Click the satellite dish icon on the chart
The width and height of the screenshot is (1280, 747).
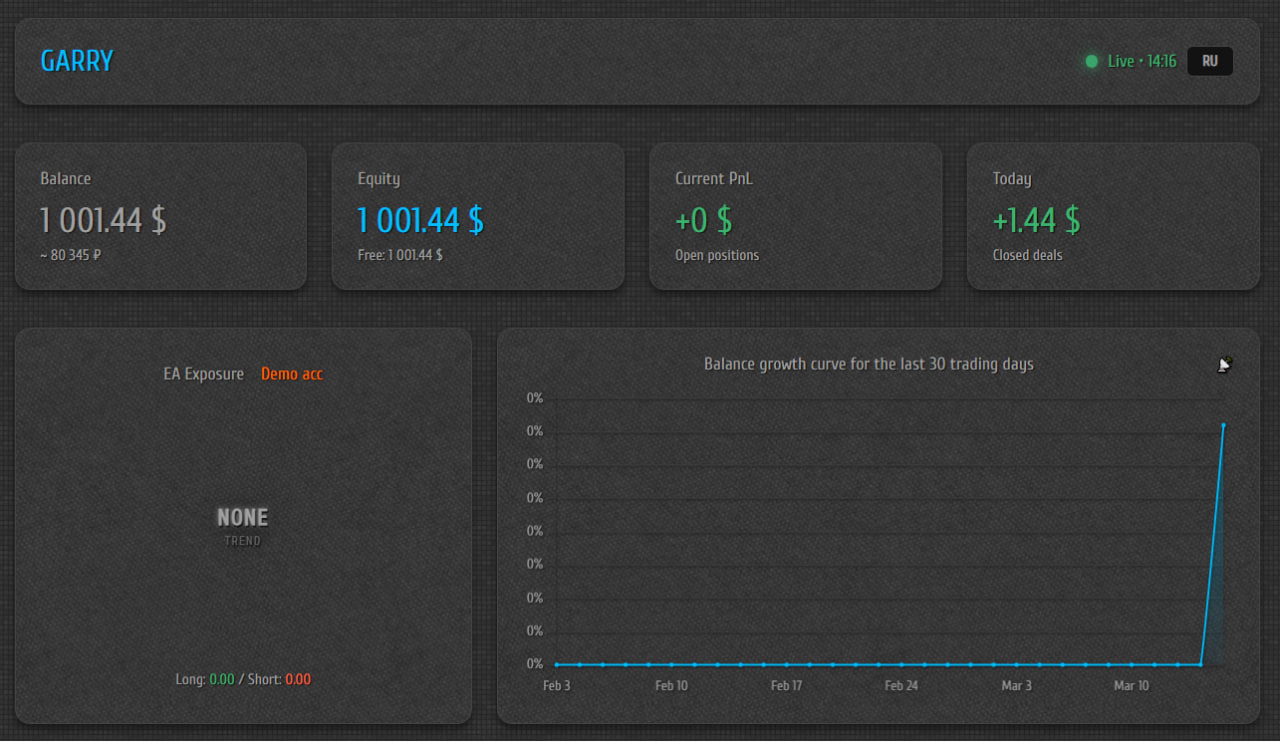coord(1224,365)
